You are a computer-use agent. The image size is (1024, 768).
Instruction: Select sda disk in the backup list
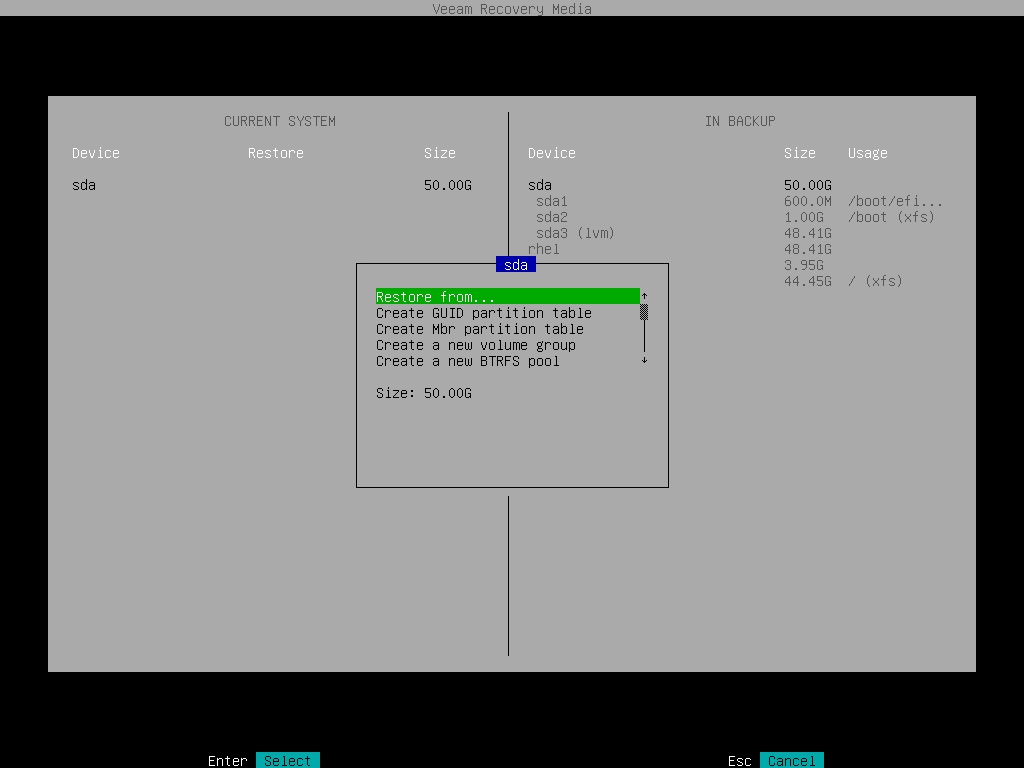(540, 185)
